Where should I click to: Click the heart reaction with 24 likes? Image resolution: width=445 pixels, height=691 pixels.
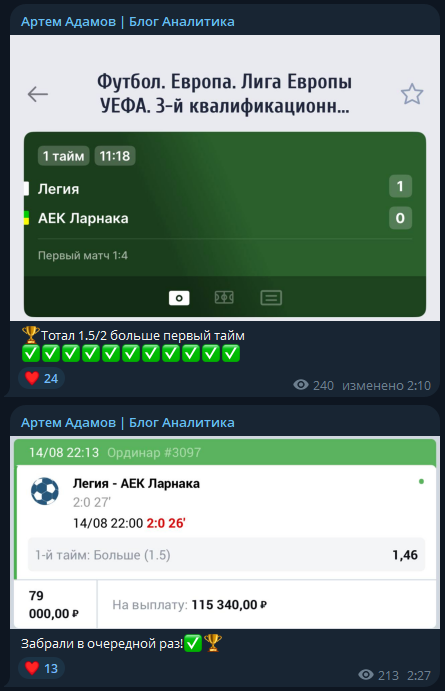tap(41, 378)
